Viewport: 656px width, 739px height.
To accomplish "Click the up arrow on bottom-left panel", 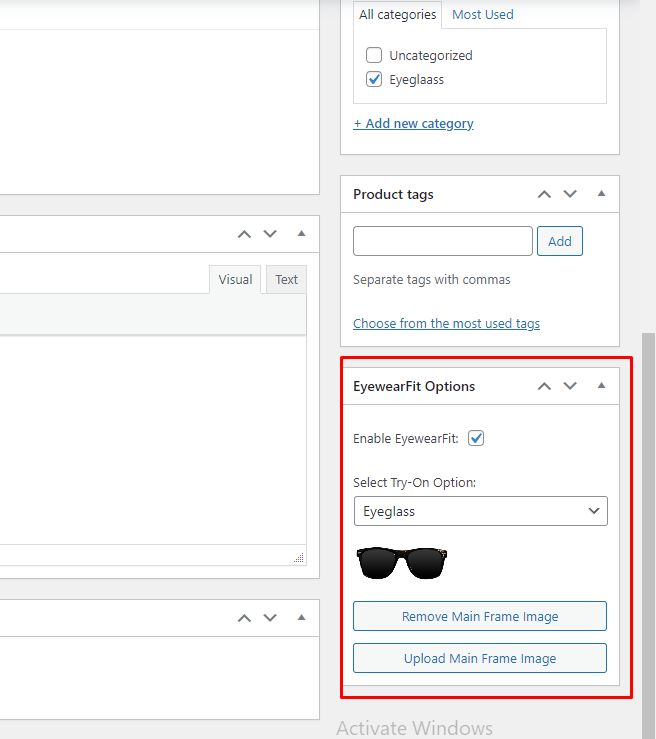I will (244, 618).
